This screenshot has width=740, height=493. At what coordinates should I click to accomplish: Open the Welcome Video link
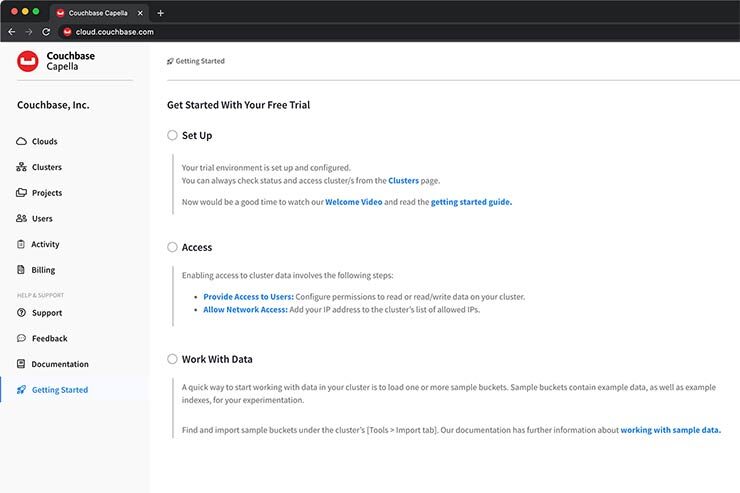click(353, 202)
